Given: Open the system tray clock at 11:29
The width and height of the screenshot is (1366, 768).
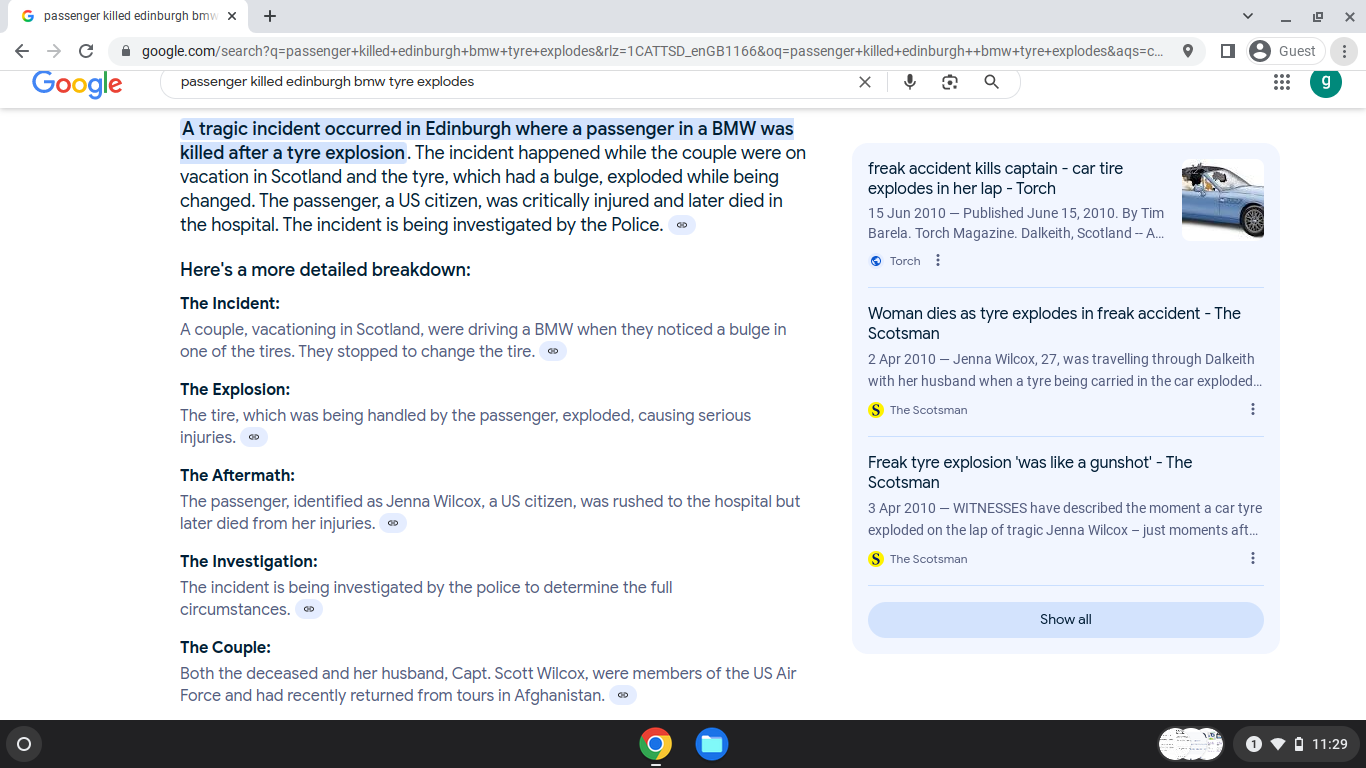Looking at the screenshot, I should coord(1330,744).
